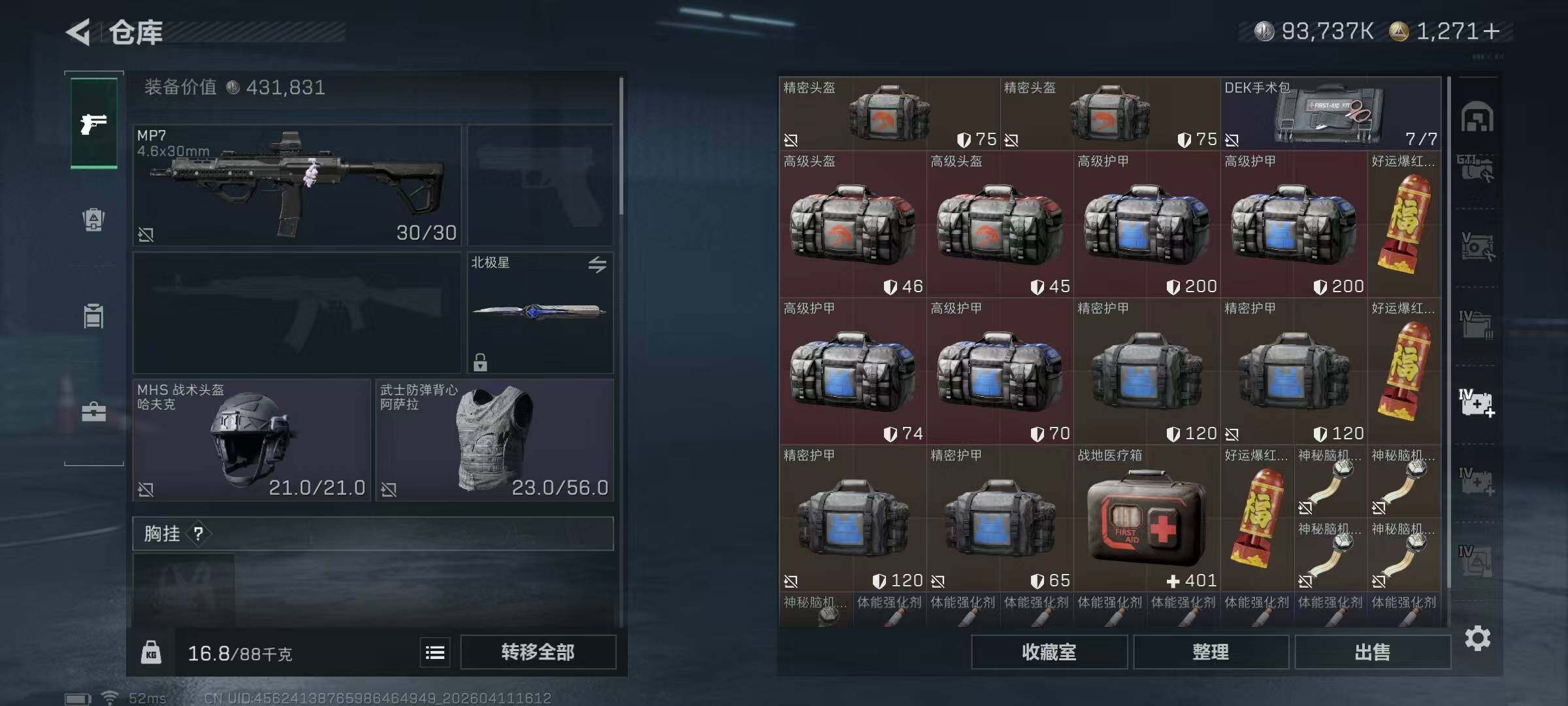The image size is (1568, 706).
Task: Open the backpack icon tab in left sidebar
Action: (x=93, y=220)
